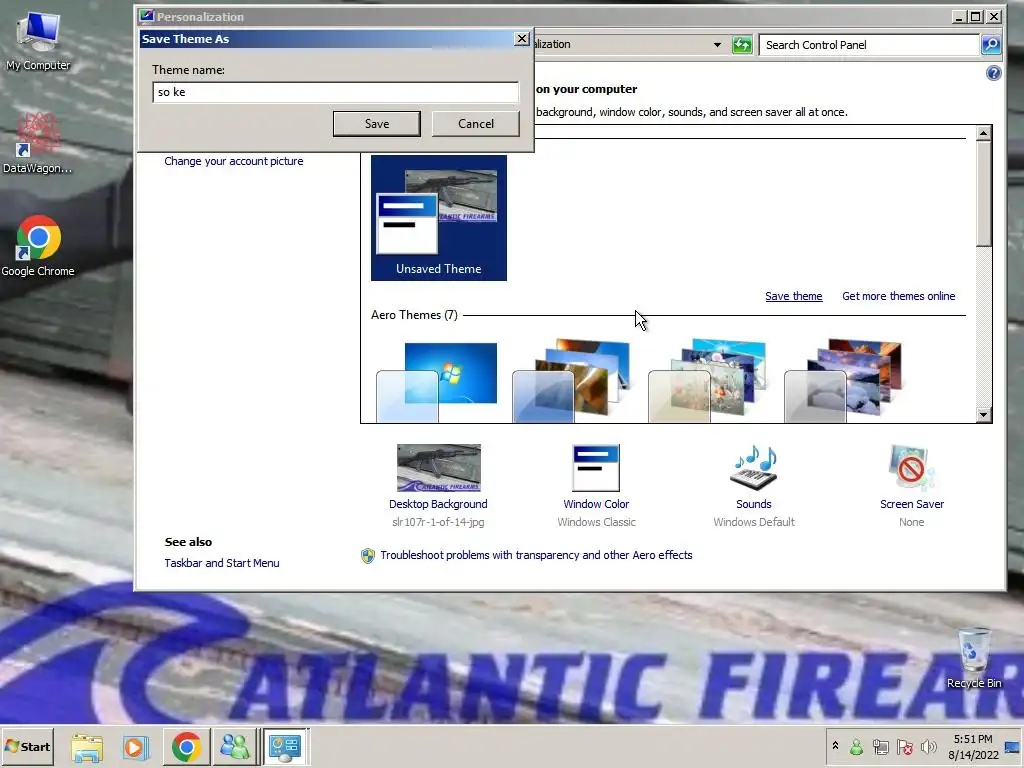Click the green refresh button in address bar
This screenshot has width=1024, height=768.
742,45
